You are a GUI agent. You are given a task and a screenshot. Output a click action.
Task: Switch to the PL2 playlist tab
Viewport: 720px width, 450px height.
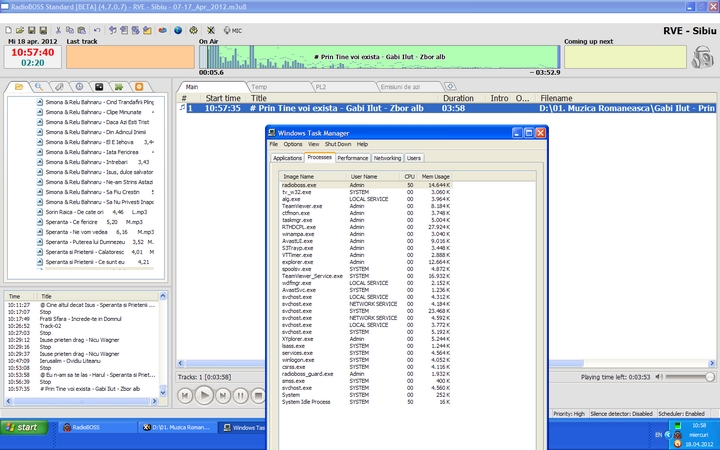coord(343,87)
